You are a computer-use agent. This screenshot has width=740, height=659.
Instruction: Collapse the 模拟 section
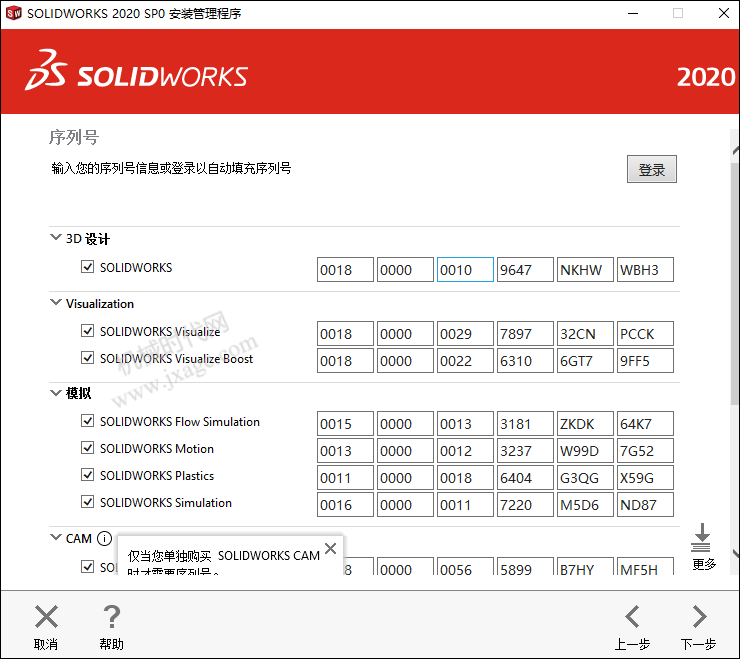pyautogui.click(x=56, y=393)
